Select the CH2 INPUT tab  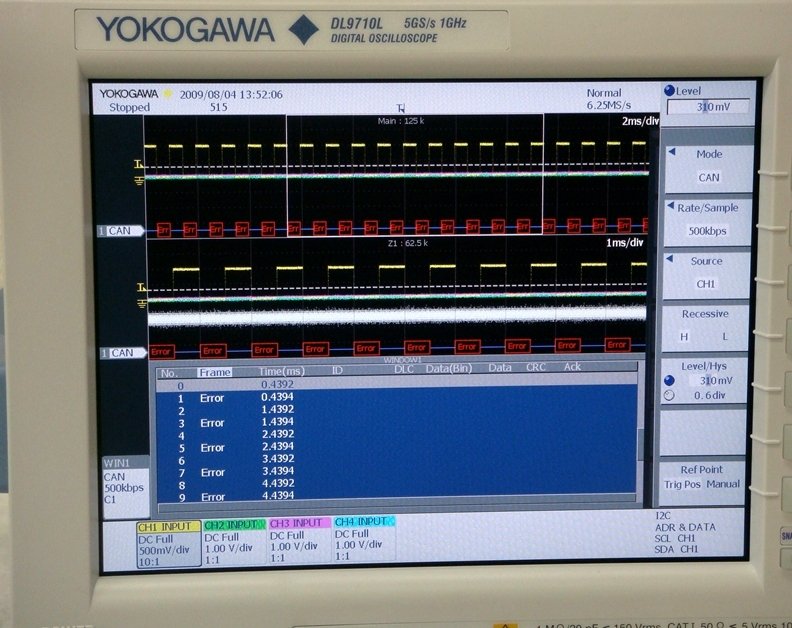pos(234,525)
